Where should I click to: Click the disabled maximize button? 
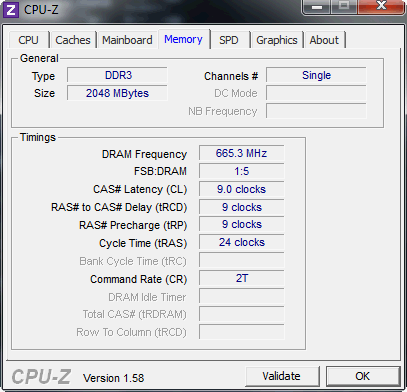[344, 6]
